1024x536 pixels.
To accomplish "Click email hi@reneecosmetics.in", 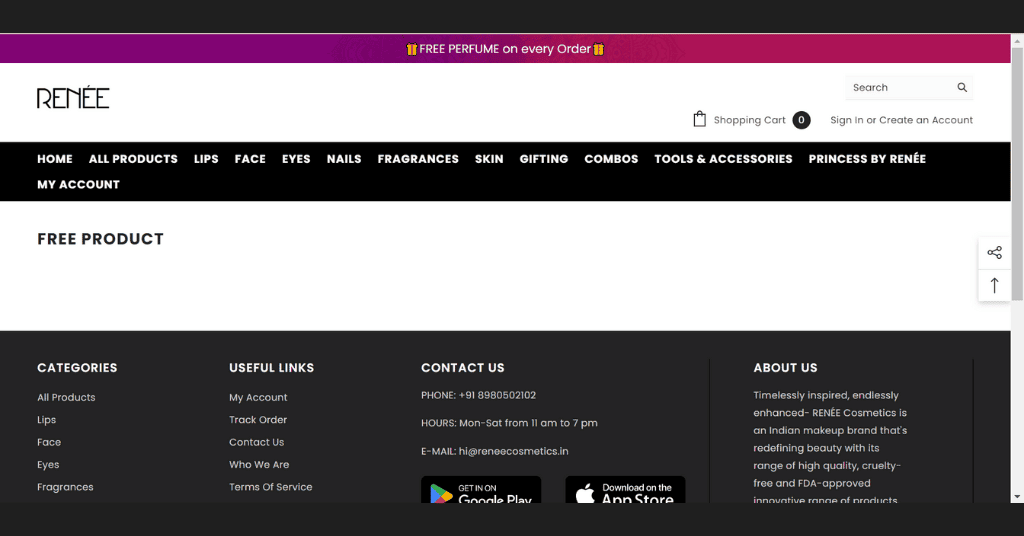I will tap(513, 451).
